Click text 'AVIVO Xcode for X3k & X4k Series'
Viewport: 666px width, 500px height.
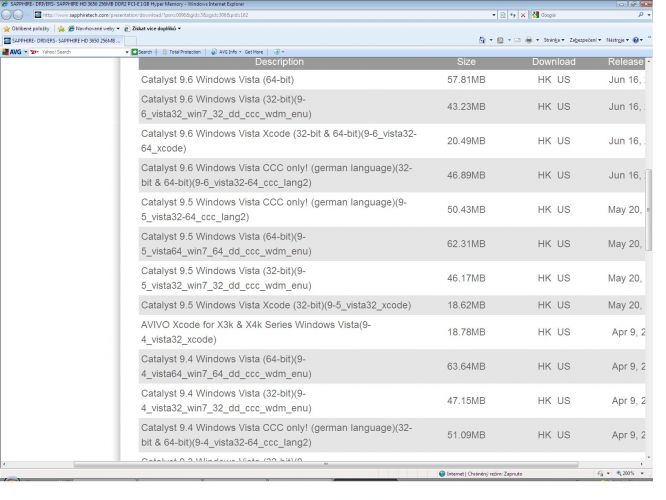(216, 325)
